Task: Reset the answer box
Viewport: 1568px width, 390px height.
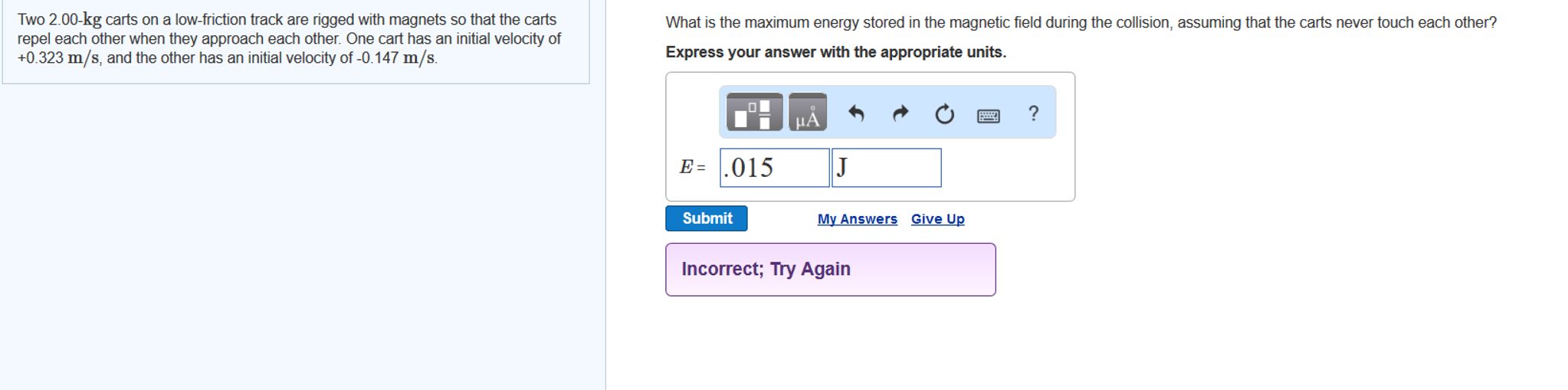Action: pos(944,114)
